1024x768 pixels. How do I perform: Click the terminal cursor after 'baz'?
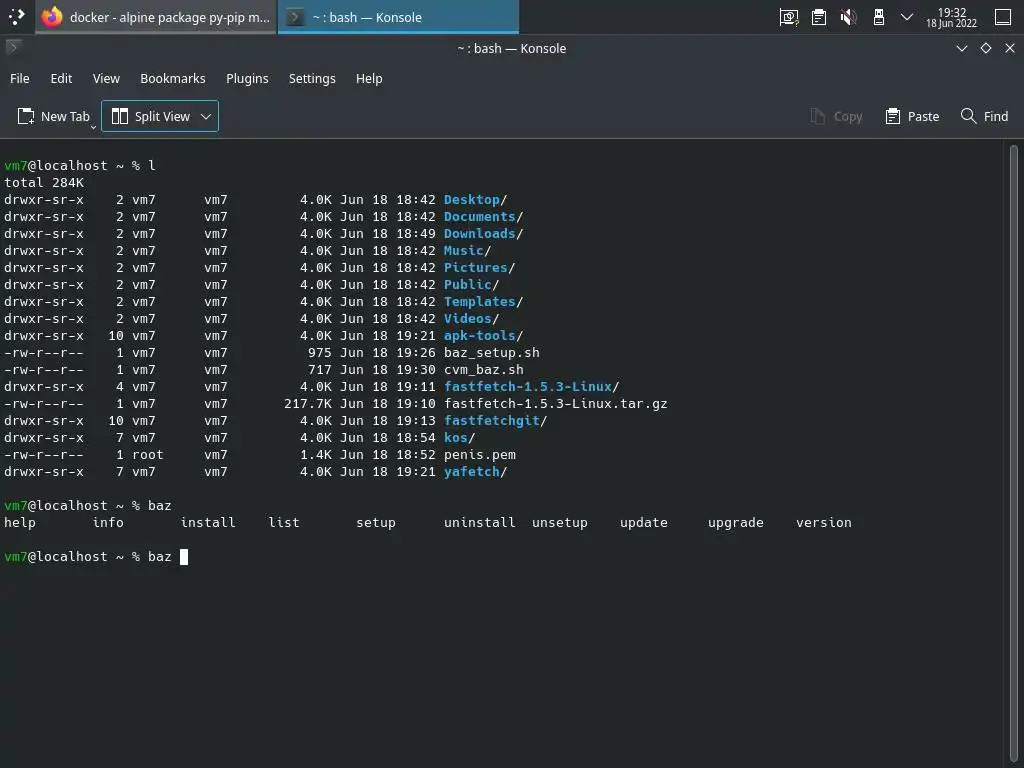click(184, 556)
